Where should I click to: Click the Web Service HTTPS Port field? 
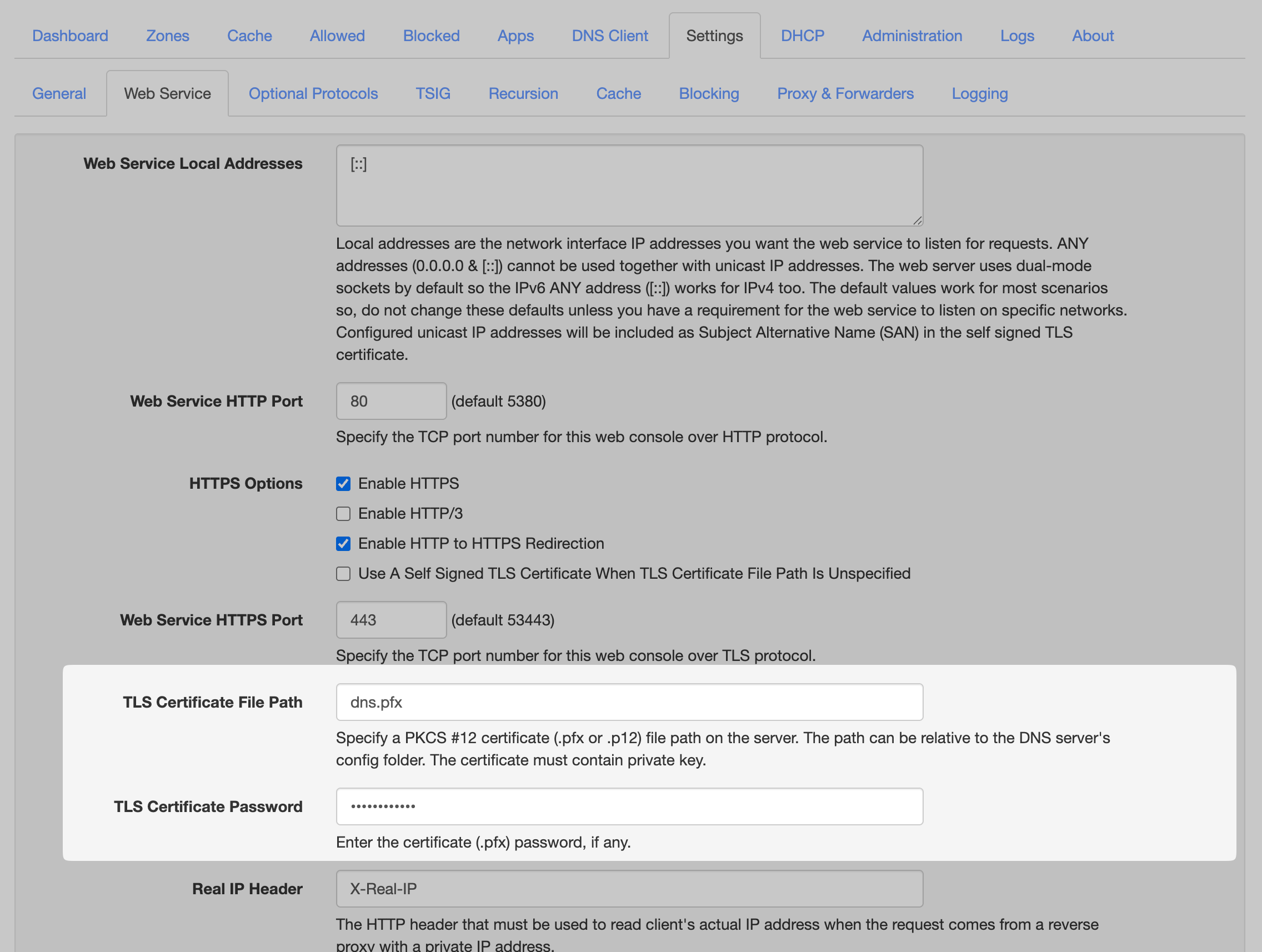[391, 620]
